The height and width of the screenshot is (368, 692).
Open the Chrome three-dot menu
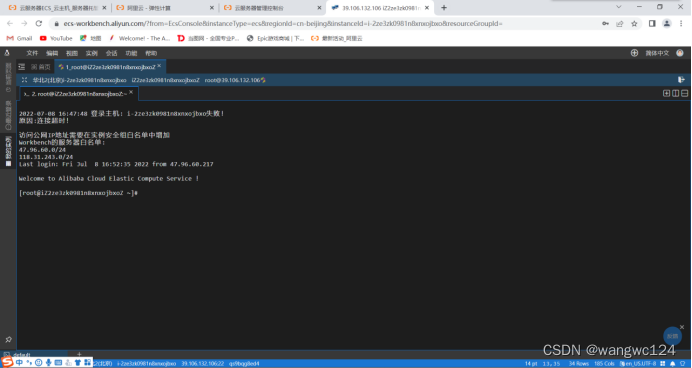[682, 23]
